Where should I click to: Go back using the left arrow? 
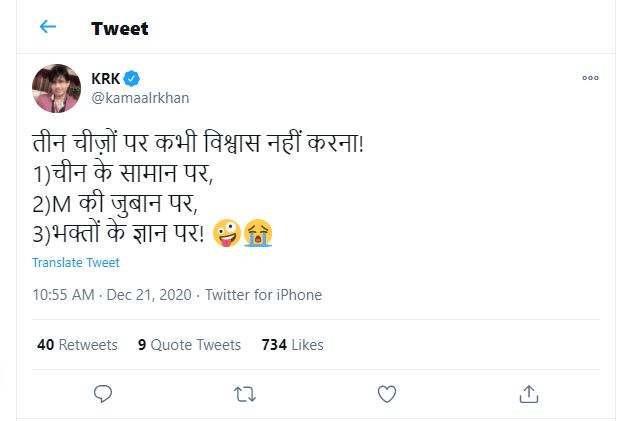[x=48, y=28]
